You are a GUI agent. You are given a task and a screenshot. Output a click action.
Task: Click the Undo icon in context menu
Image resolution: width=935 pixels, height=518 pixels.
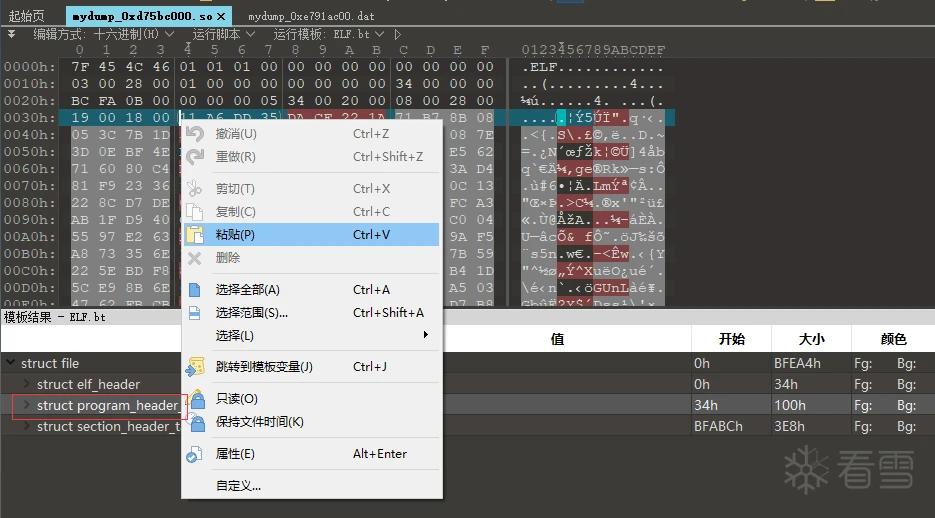194,134
